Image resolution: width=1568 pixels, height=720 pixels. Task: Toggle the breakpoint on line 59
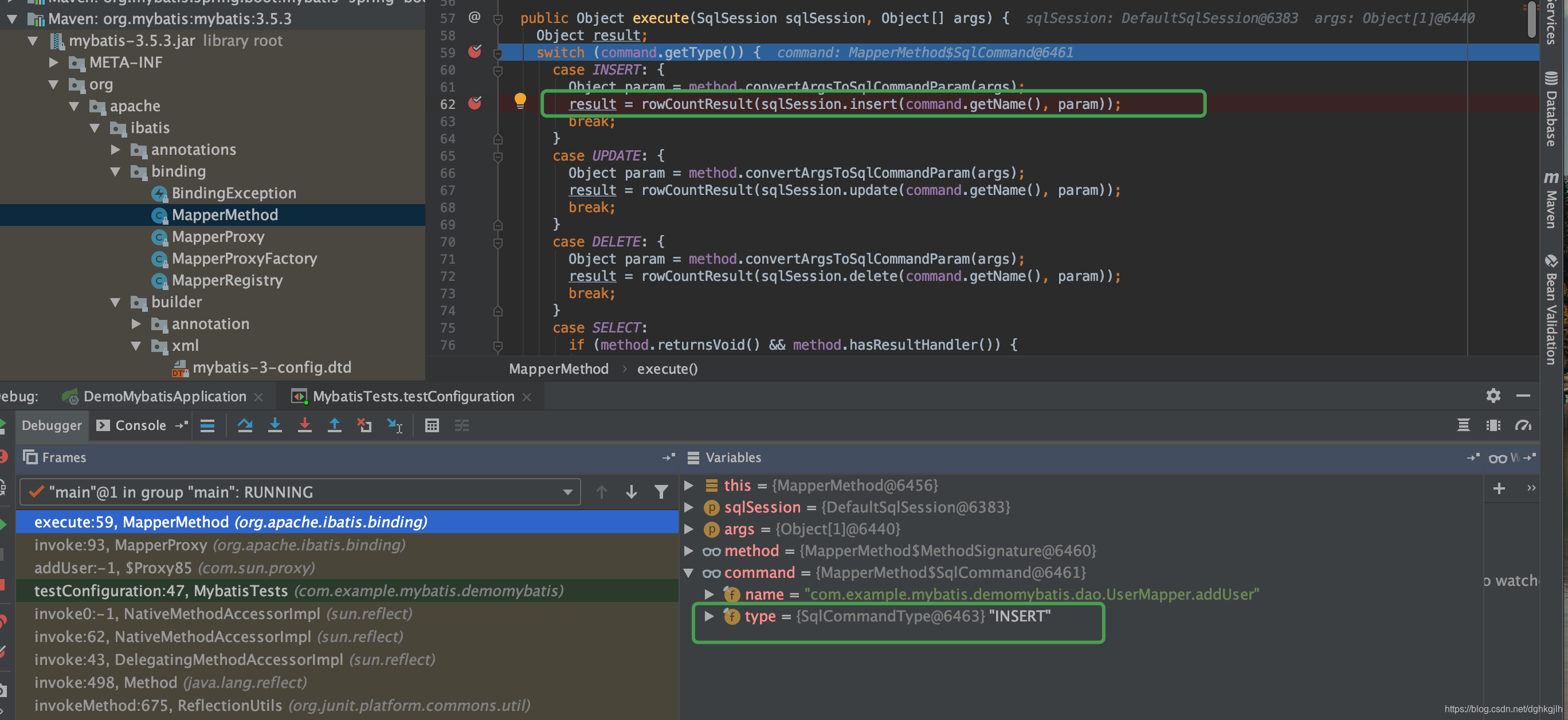(475, 52)
